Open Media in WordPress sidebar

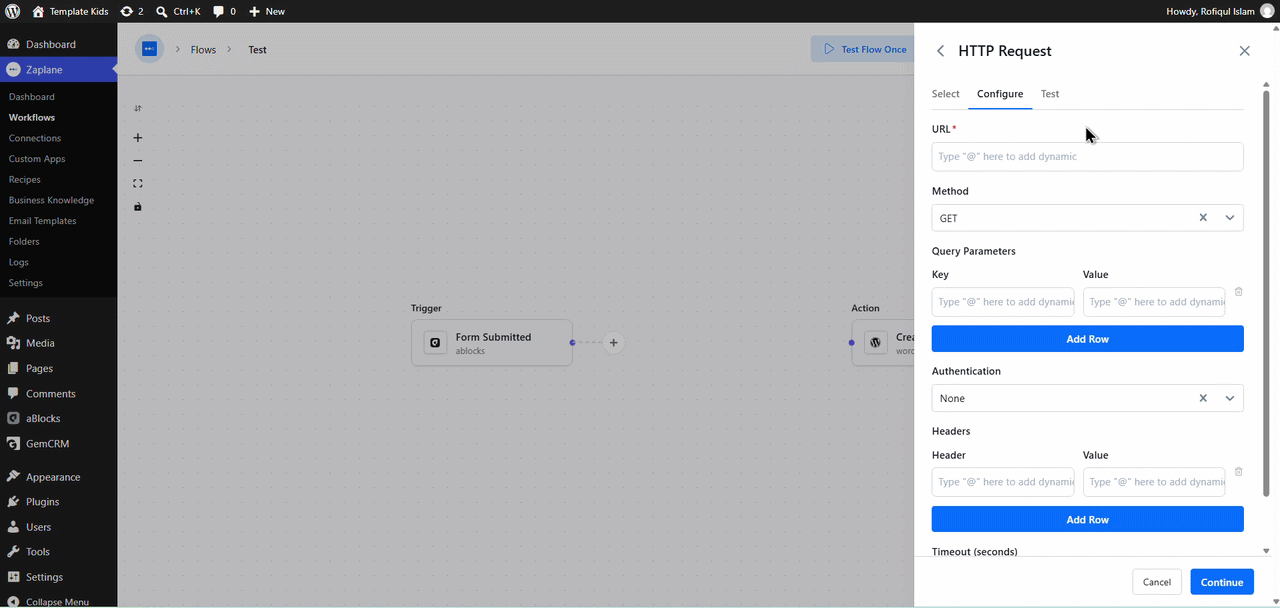click(x=58, y=343)
